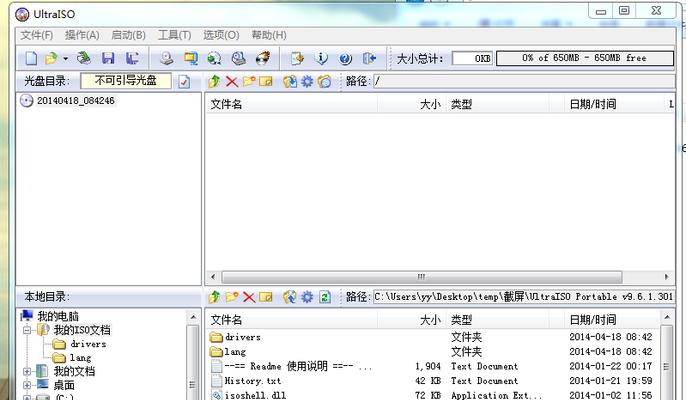Sort local file list by the 大小 column header
This screenshot has height=400, width=686.
click(x=411, y=320)
